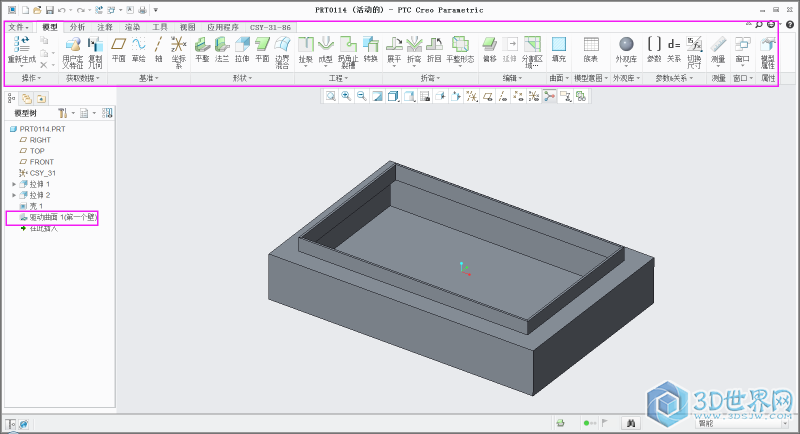
Task: Click the 切换尺寸 icon
Action: coord(694,45)
